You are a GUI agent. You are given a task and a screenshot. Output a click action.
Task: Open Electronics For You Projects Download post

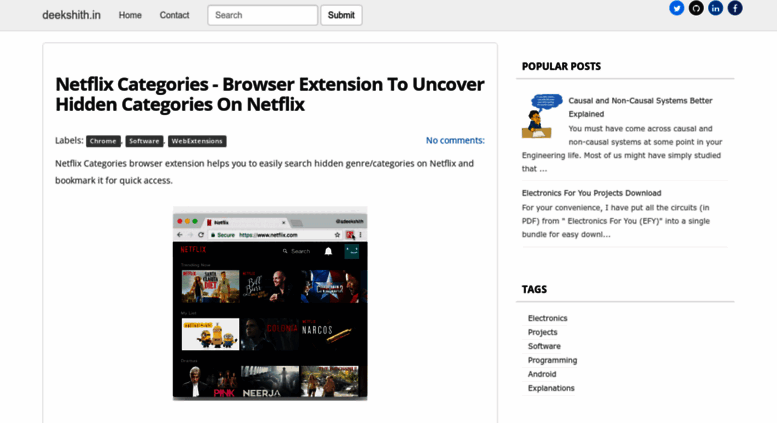(591, 193)
